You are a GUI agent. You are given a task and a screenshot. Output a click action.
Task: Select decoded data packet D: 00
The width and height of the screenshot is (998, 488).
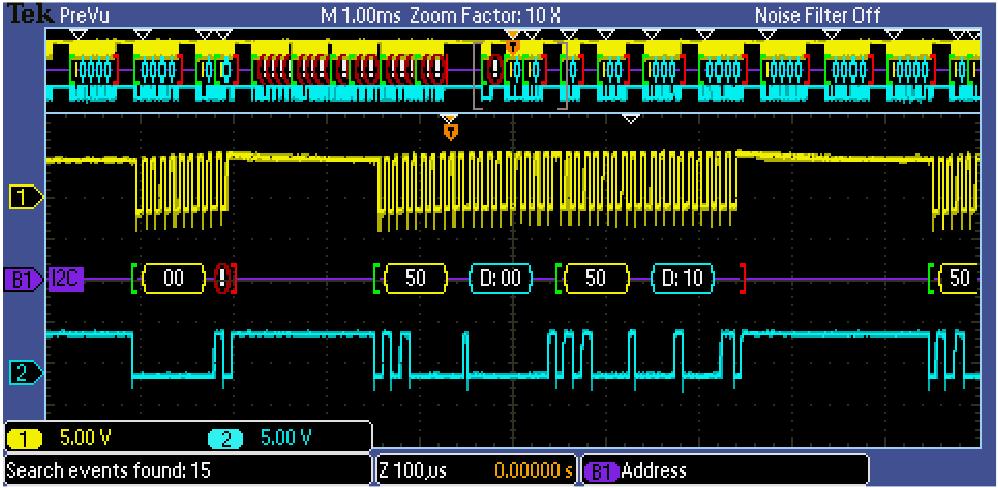pos(500,279)
